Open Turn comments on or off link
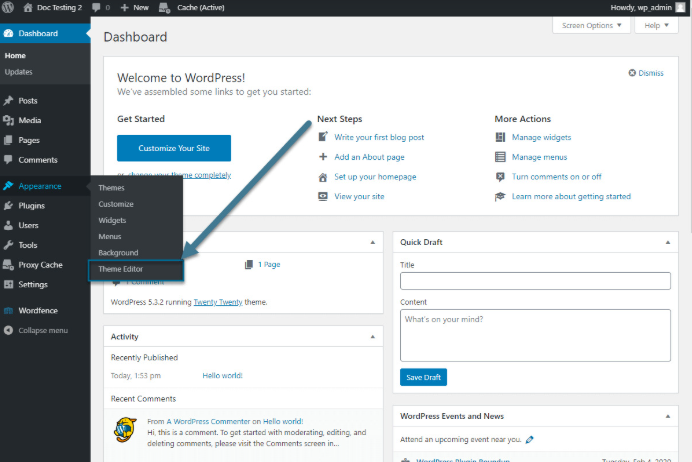692x462 pixels. pos(557,177)
